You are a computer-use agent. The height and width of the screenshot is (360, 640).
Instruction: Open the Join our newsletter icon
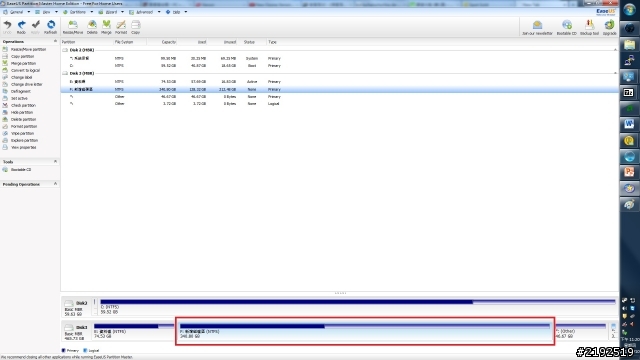[537, 25]
